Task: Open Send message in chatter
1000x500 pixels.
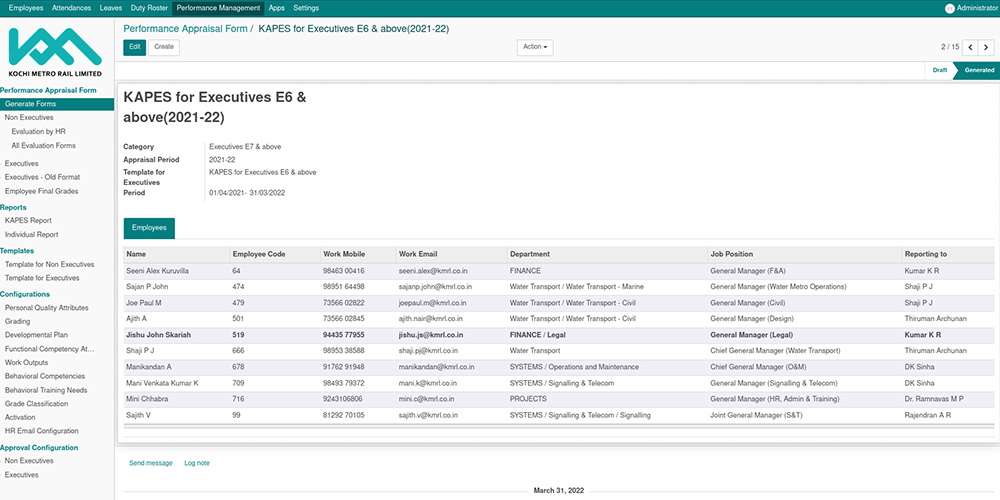Action: pyautogui.click(x=151, y=463)
